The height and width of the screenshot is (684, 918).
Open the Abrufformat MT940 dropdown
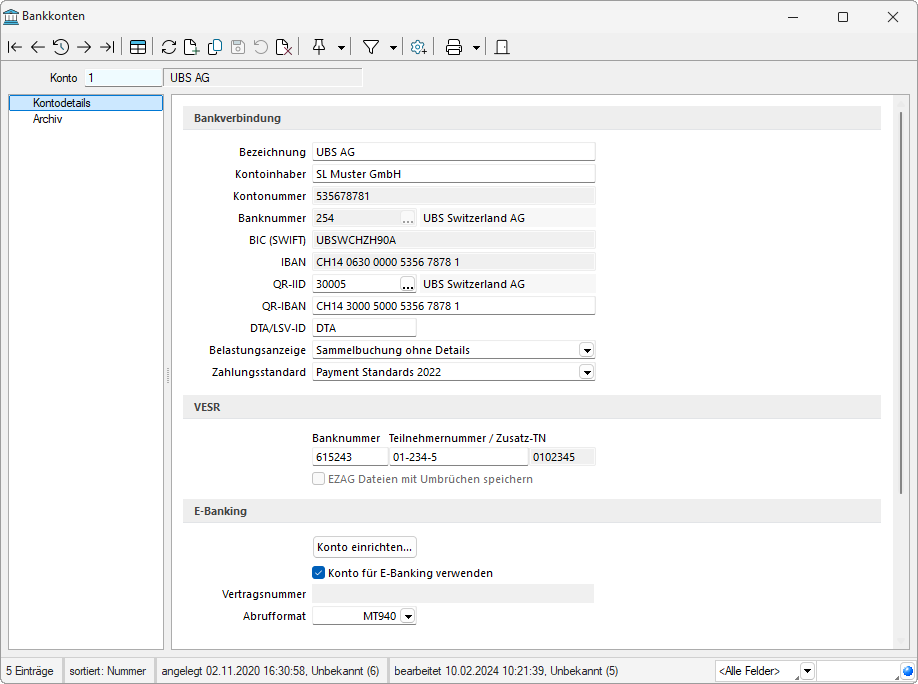407,617
